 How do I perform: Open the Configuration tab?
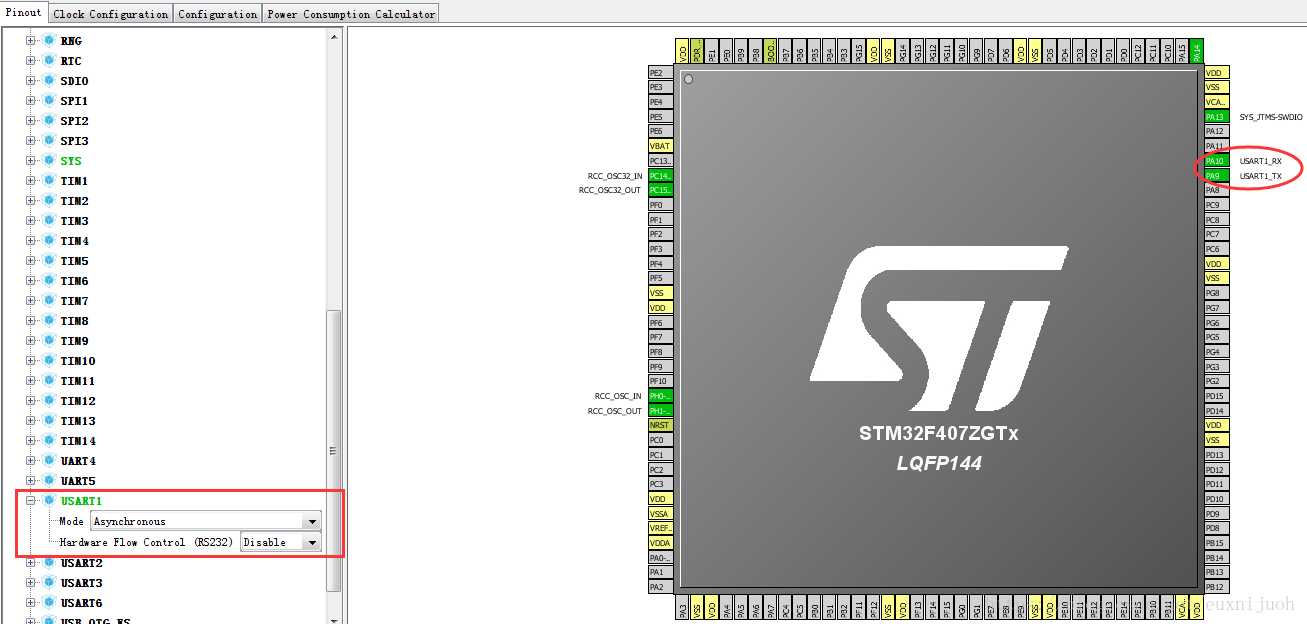[x=217, y=14]
